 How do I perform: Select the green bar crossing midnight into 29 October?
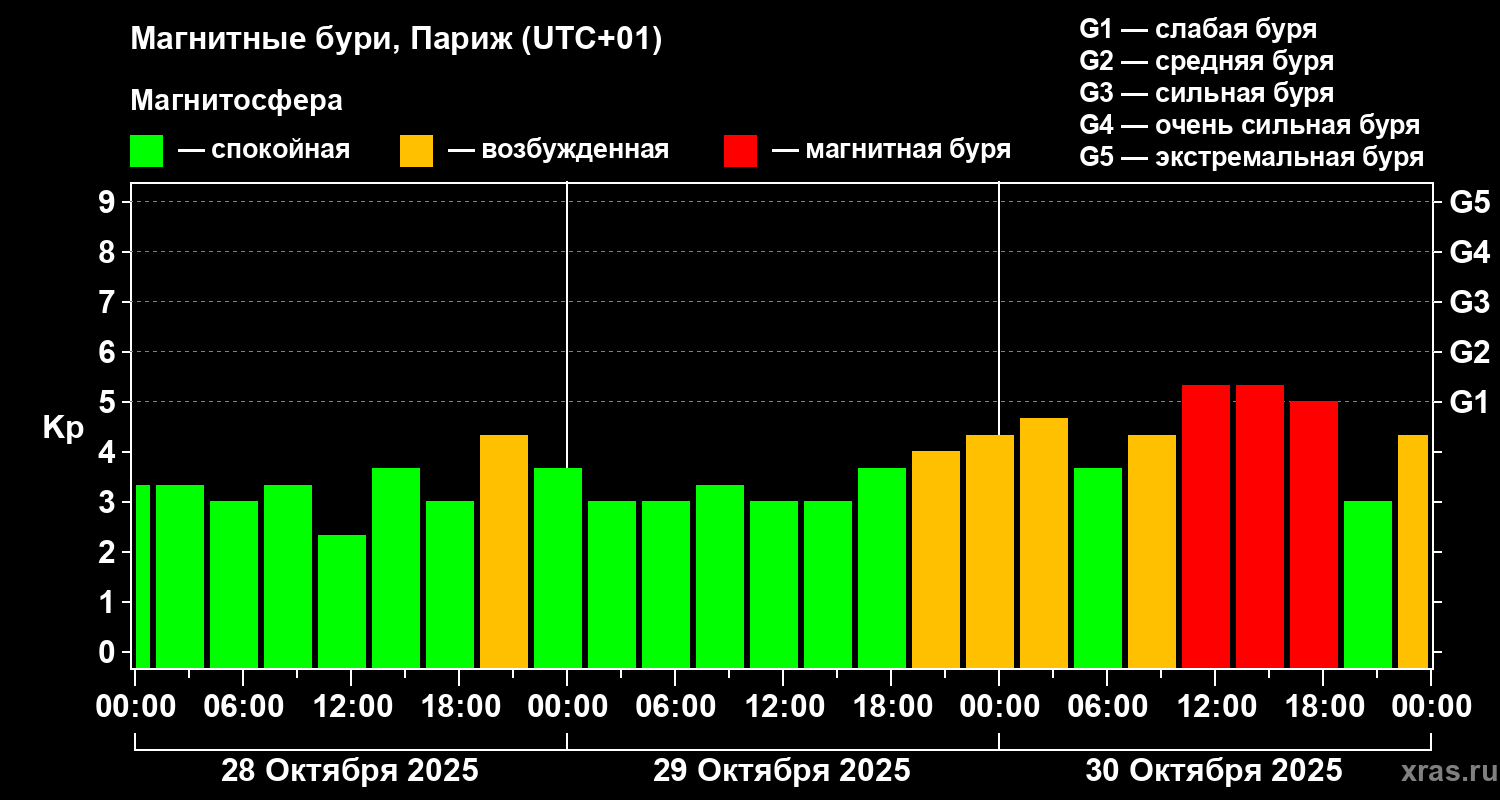[x=558, y=568]
